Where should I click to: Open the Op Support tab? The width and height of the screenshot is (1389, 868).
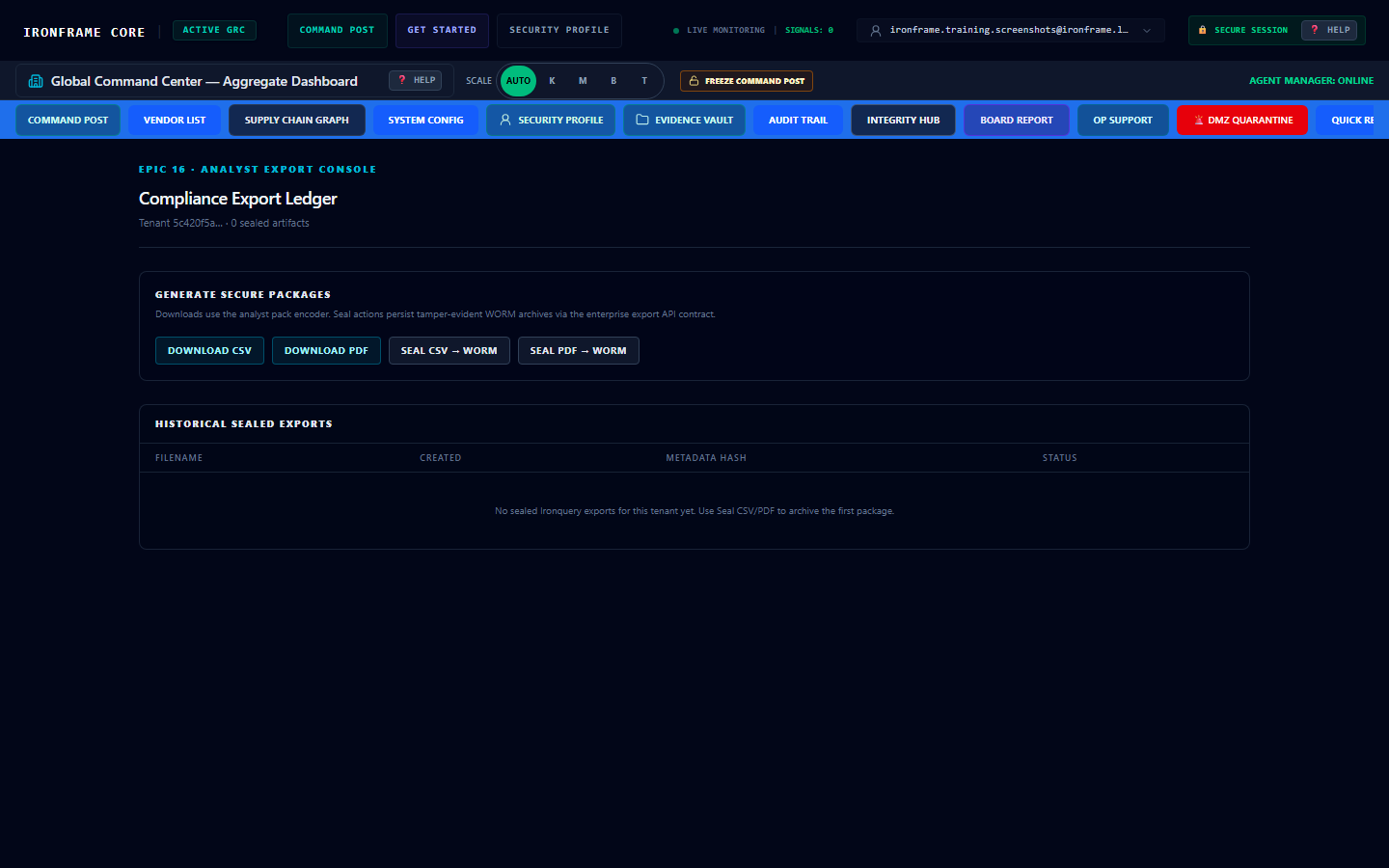pos(1123,120)
